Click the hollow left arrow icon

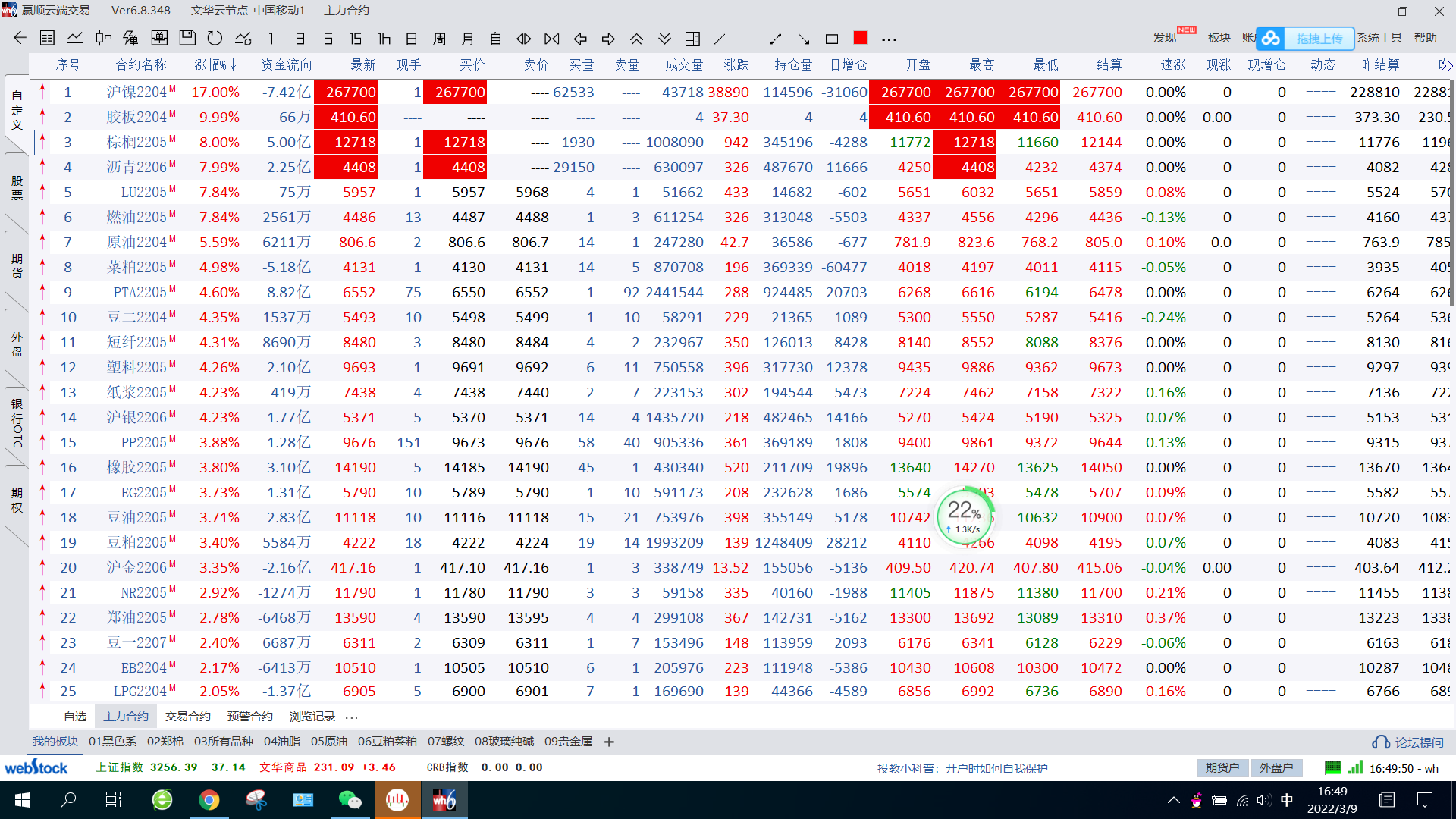click(580, 39)
